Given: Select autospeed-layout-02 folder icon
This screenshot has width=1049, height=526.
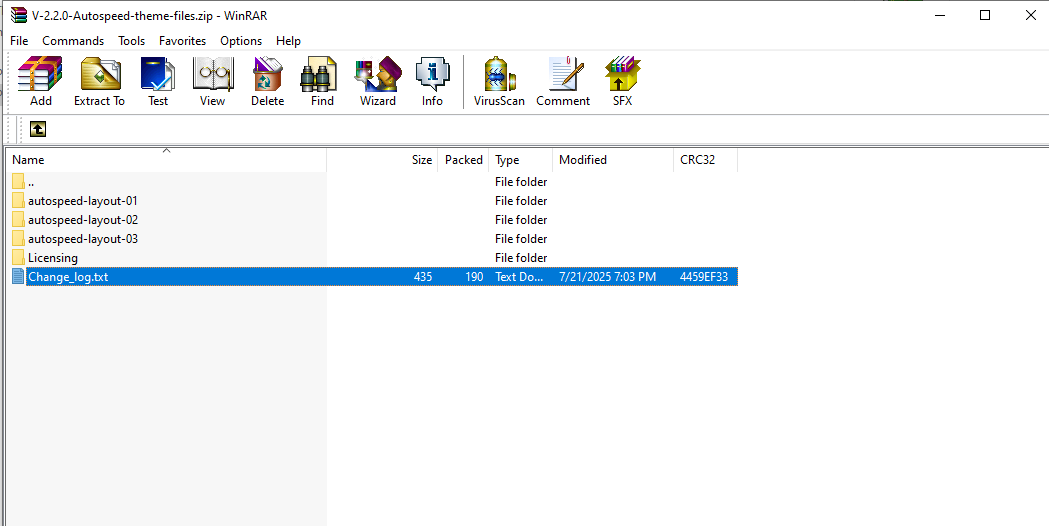Looking at the screenshot, I should (19, 220).
